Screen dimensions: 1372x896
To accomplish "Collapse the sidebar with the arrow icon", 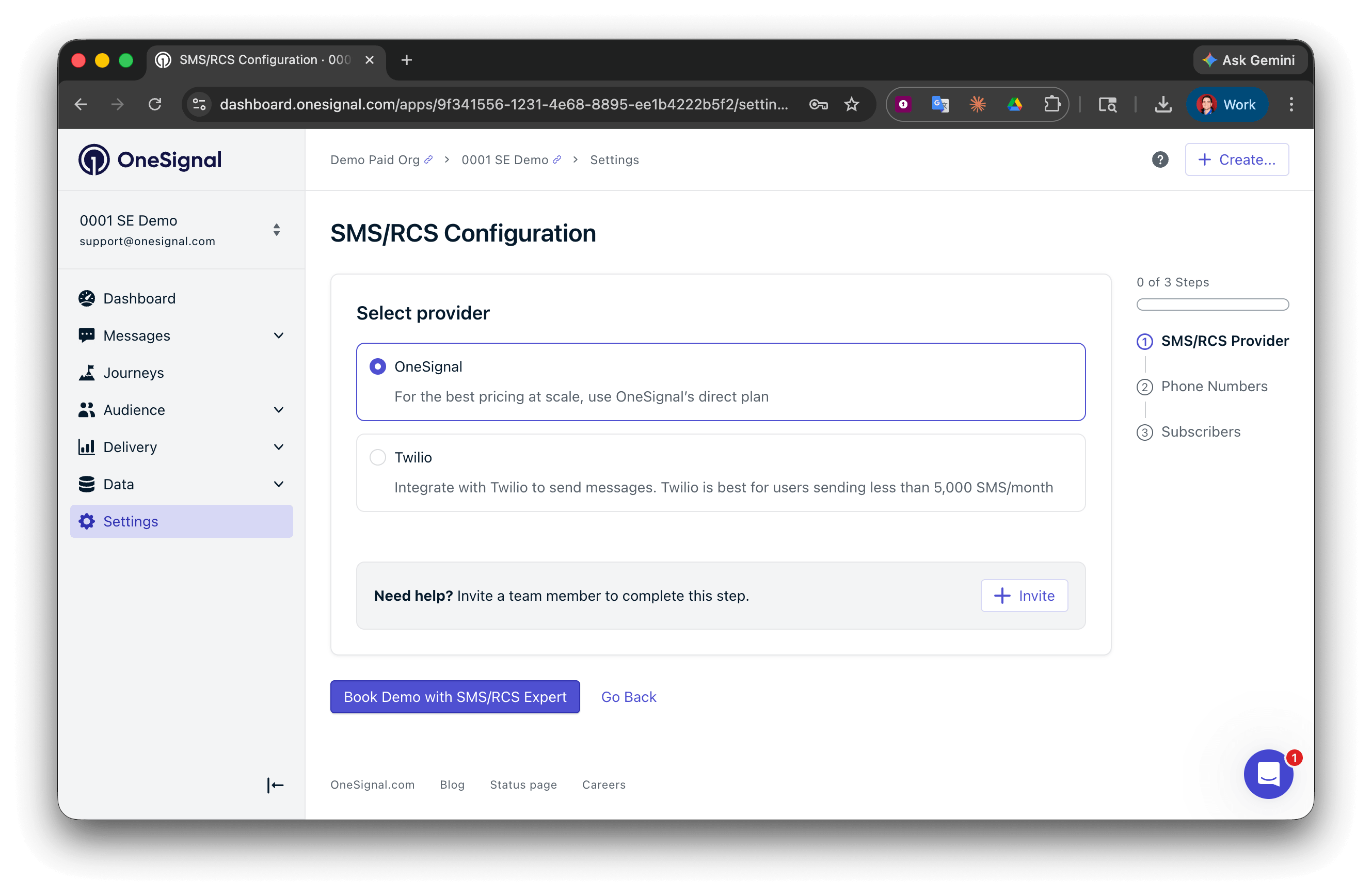I will pyautogui.click(x=275, y=785).
